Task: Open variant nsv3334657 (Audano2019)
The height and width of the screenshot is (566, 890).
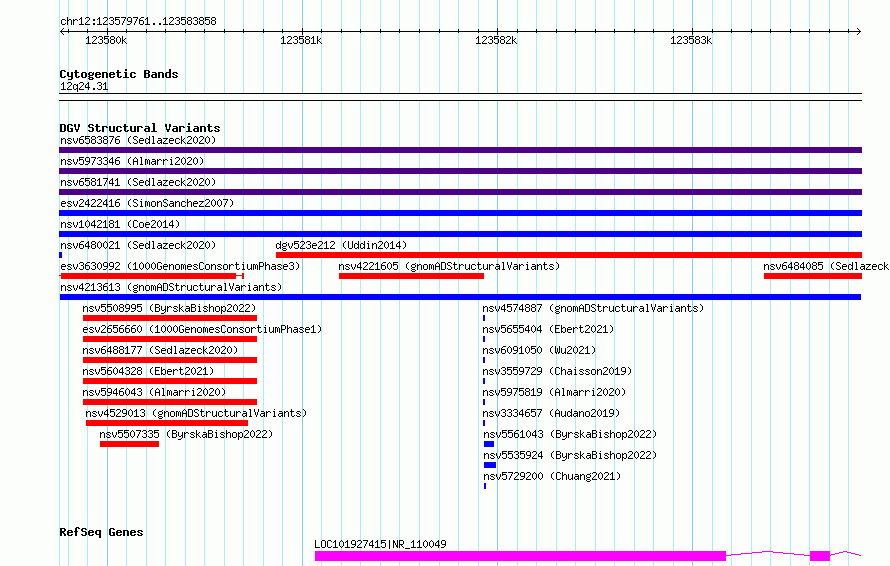Action: 551,413
